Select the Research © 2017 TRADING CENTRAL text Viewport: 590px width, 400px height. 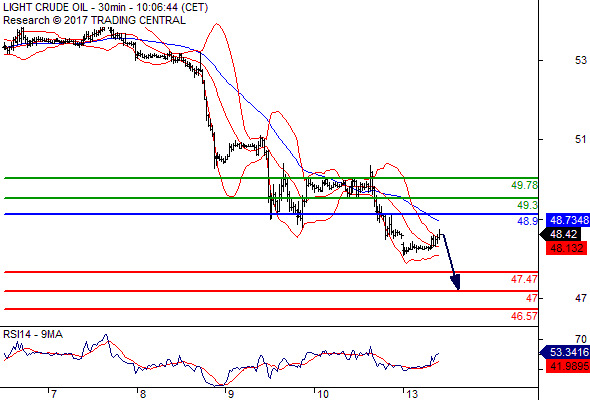(94, 20)
